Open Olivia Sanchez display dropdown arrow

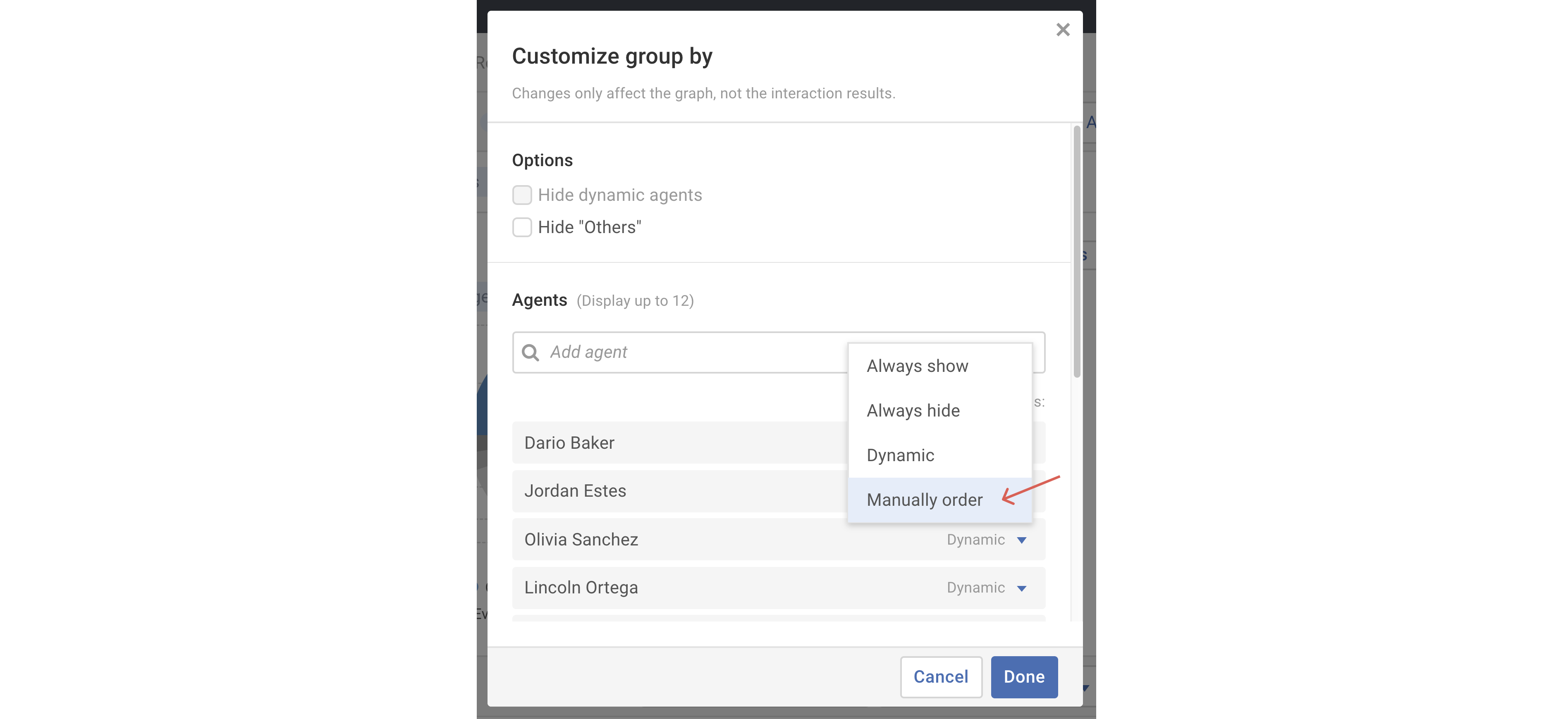point(1021,540)
